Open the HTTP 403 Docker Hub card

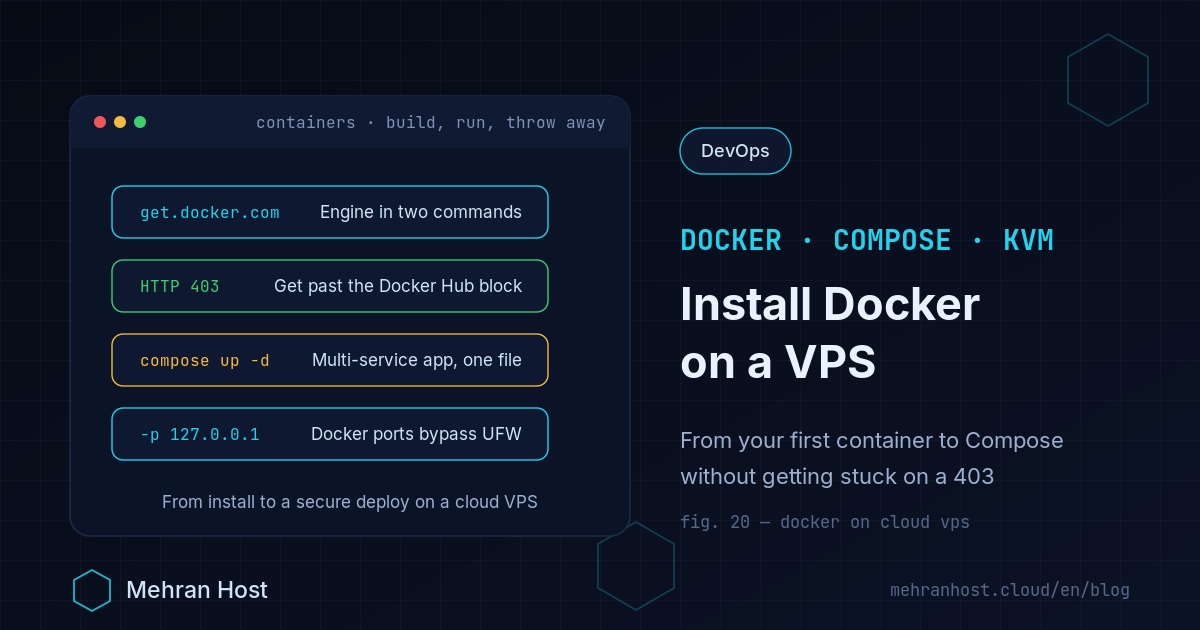(x=330, y=286)
